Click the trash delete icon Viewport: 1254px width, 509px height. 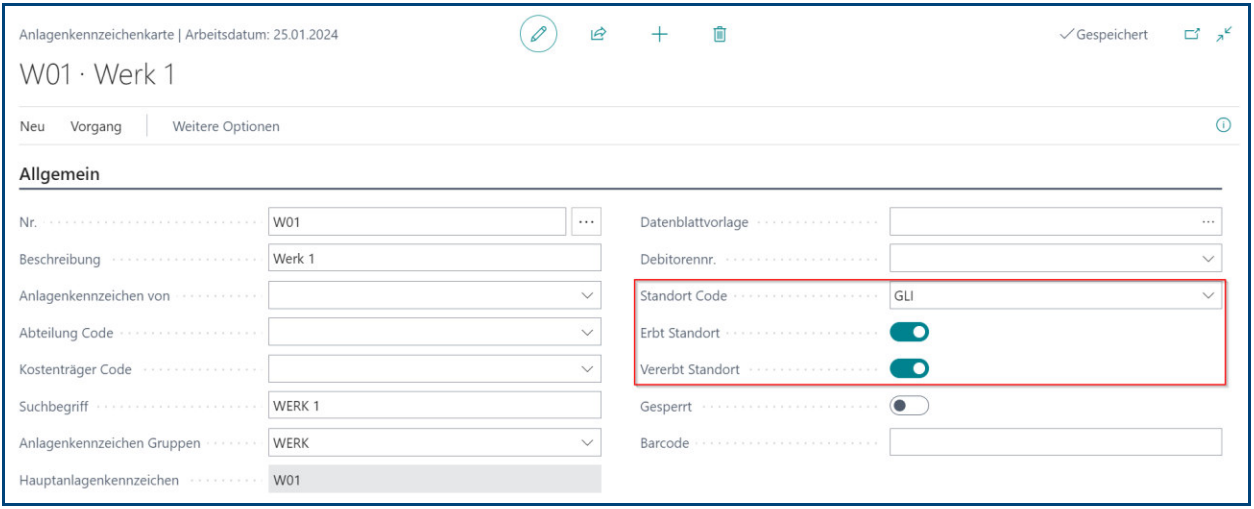pyautogui.click(x=719, y=35)
